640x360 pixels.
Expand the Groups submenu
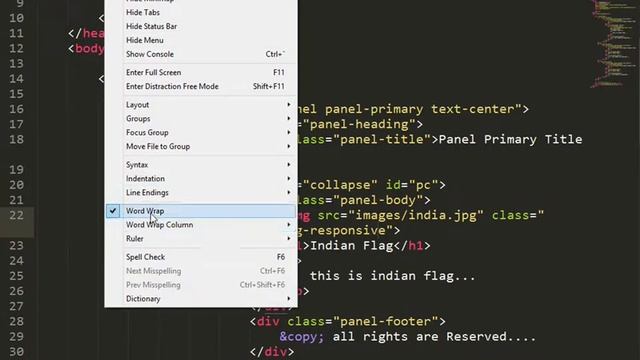(x=200, y=119)
